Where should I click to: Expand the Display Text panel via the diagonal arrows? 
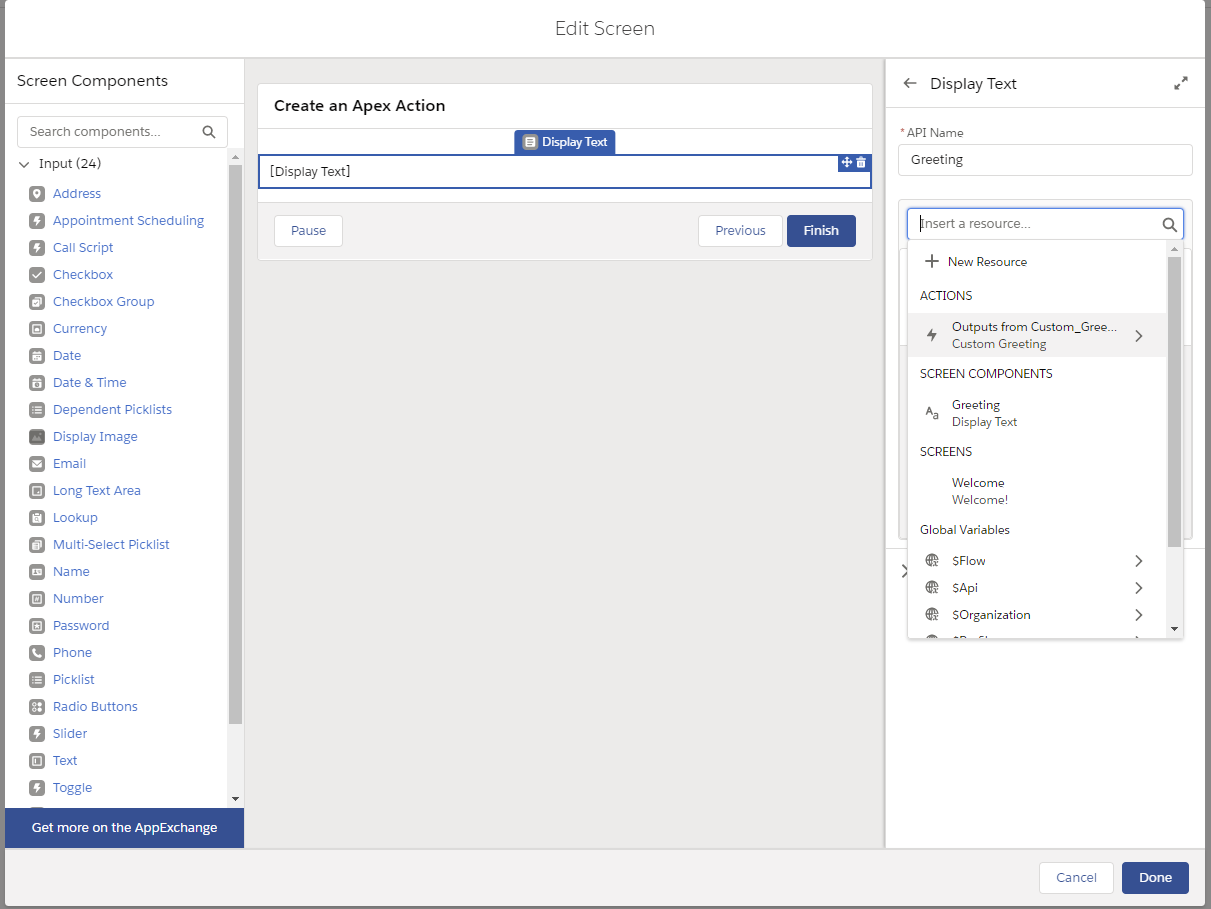click(1181, 84)
